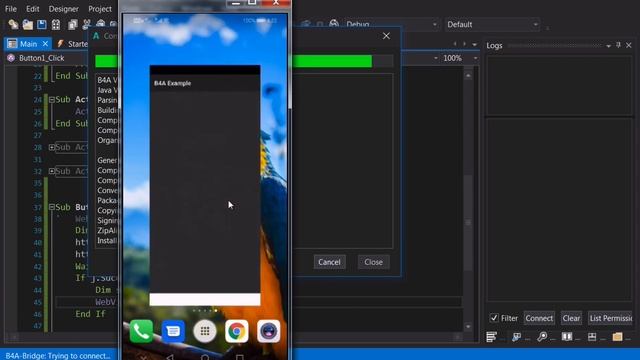640x360 pixels.
Task: Click the Run bug icon next to Debug
Action: [x=334, y=24]
